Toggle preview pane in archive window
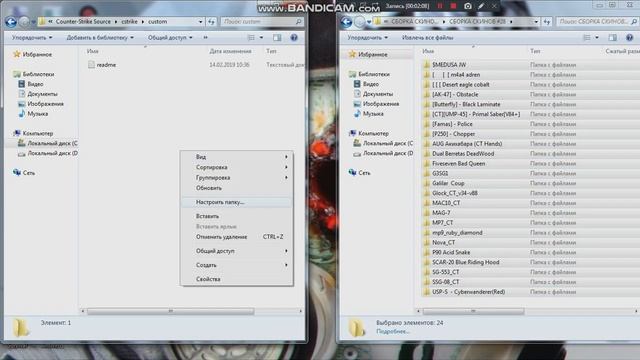Screen dimensions: 640x360 pos(613,38)
